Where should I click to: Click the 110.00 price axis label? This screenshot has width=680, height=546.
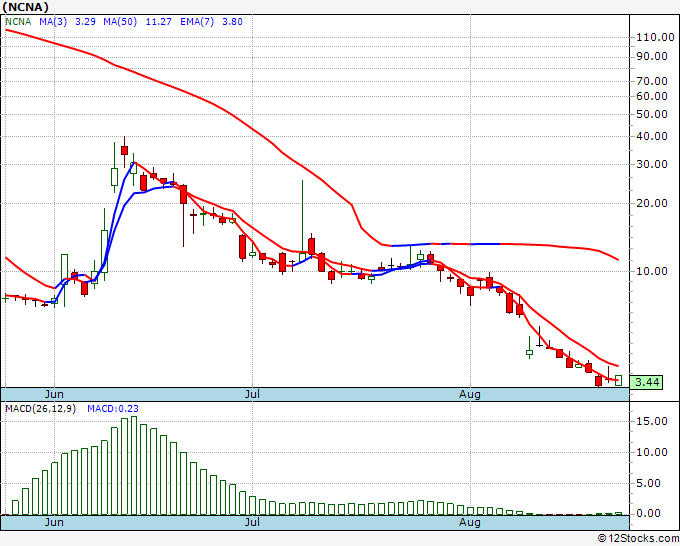tap(655, 38)
